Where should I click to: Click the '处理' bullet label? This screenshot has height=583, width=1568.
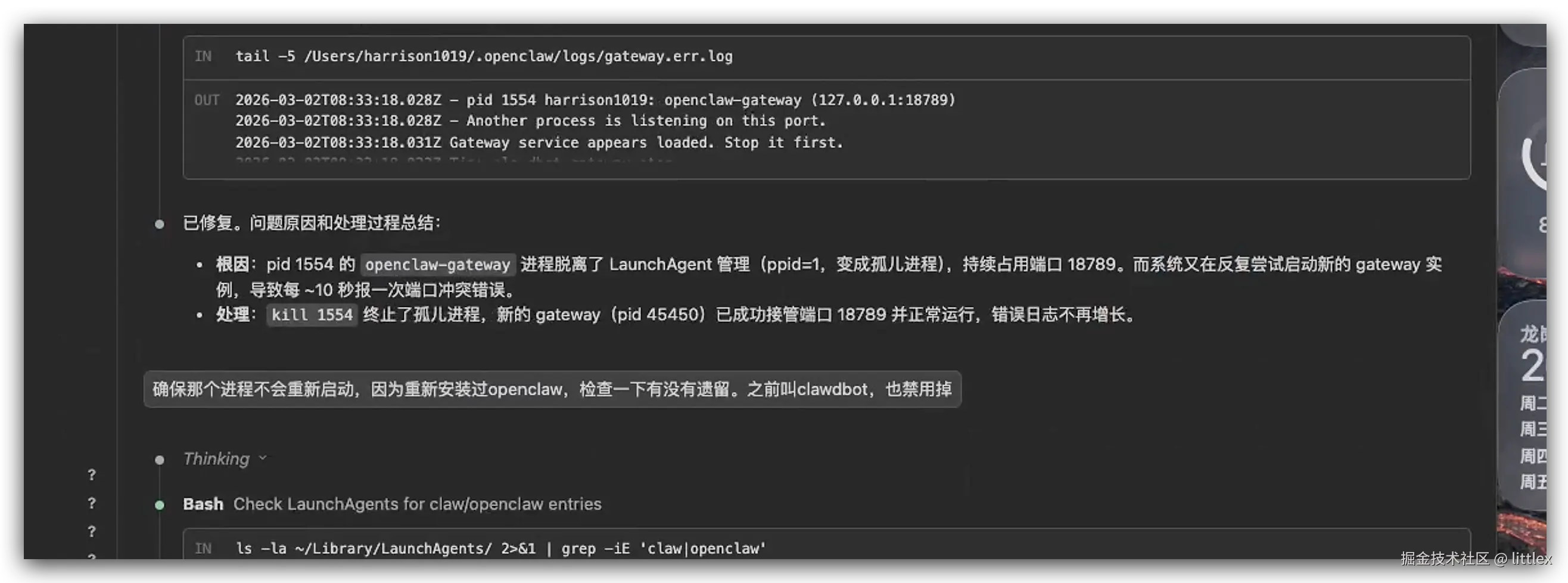232,314
